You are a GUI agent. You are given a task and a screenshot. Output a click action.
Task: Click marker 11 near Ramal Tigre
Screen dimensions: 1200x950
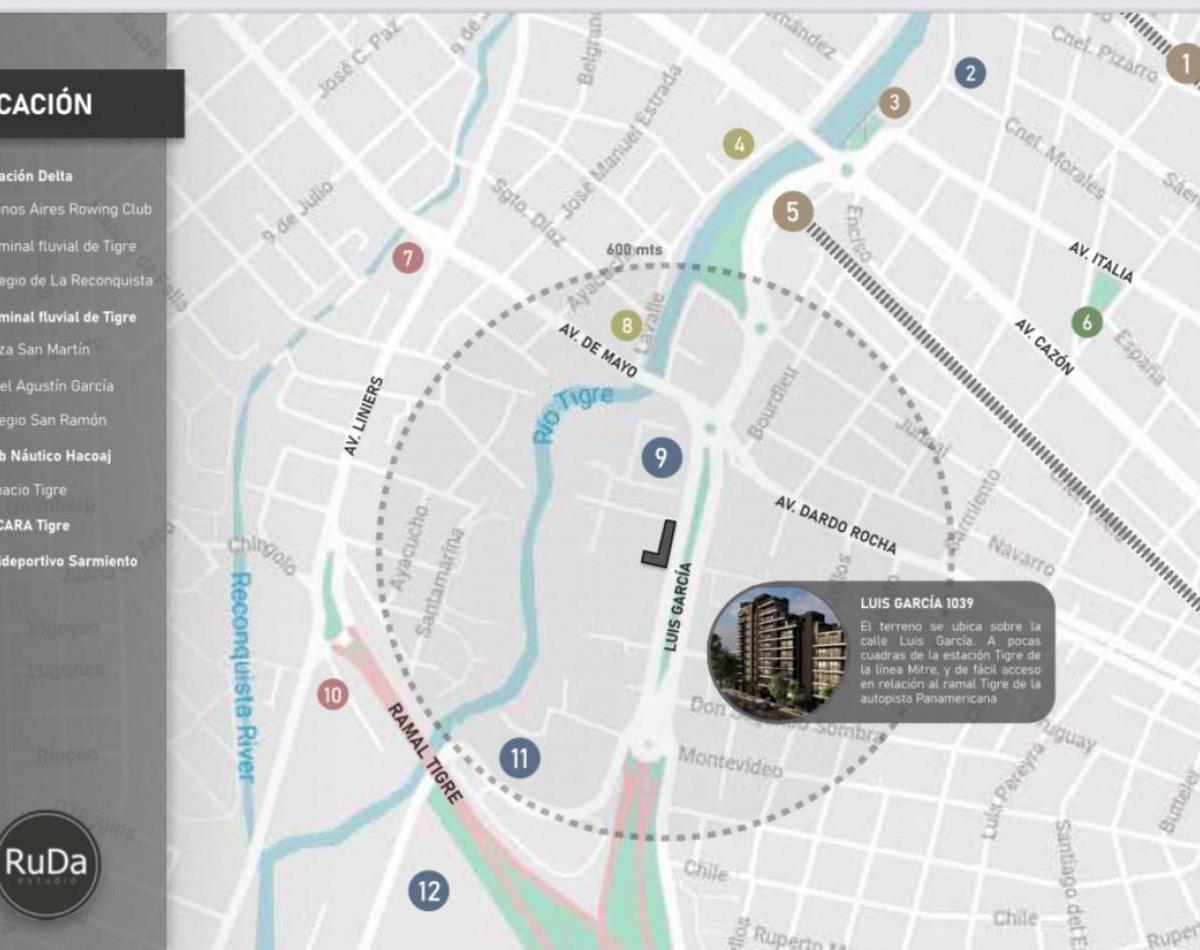519,758
